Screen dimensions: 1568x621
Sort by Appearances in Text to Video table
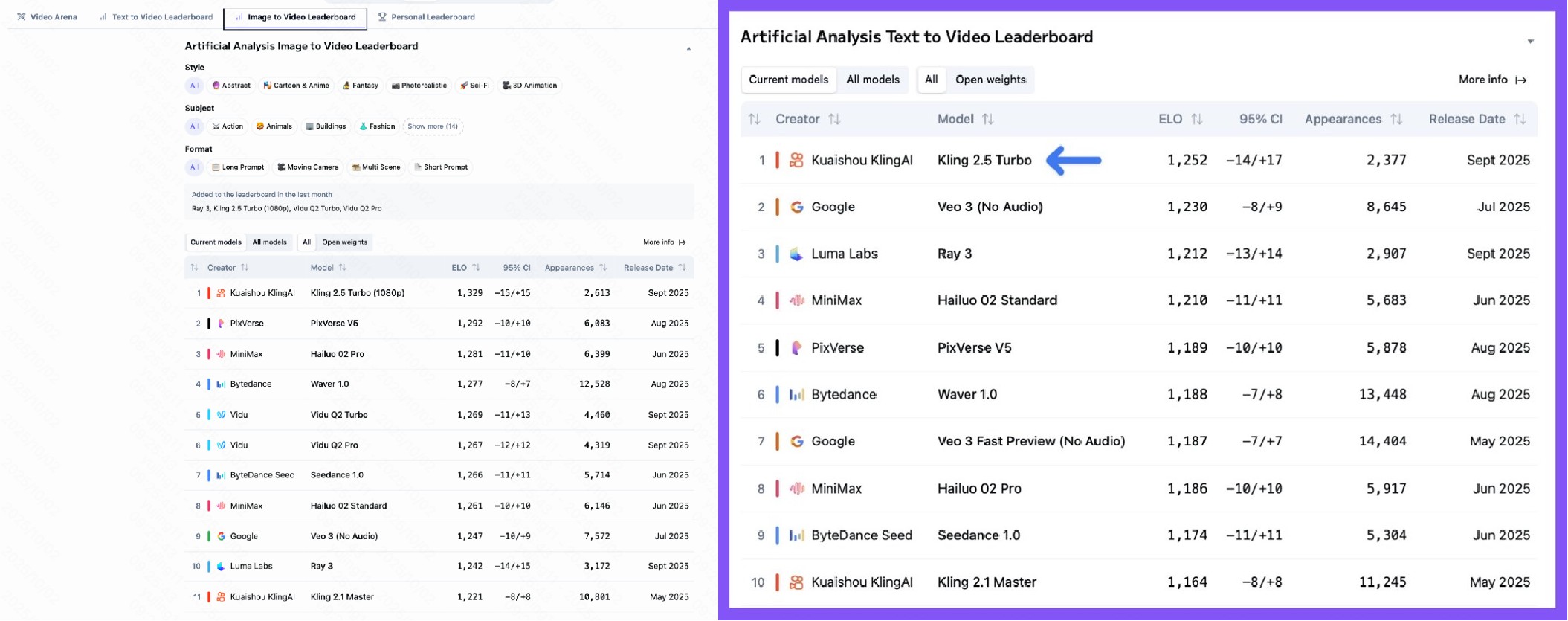[x=1353, y=119]
